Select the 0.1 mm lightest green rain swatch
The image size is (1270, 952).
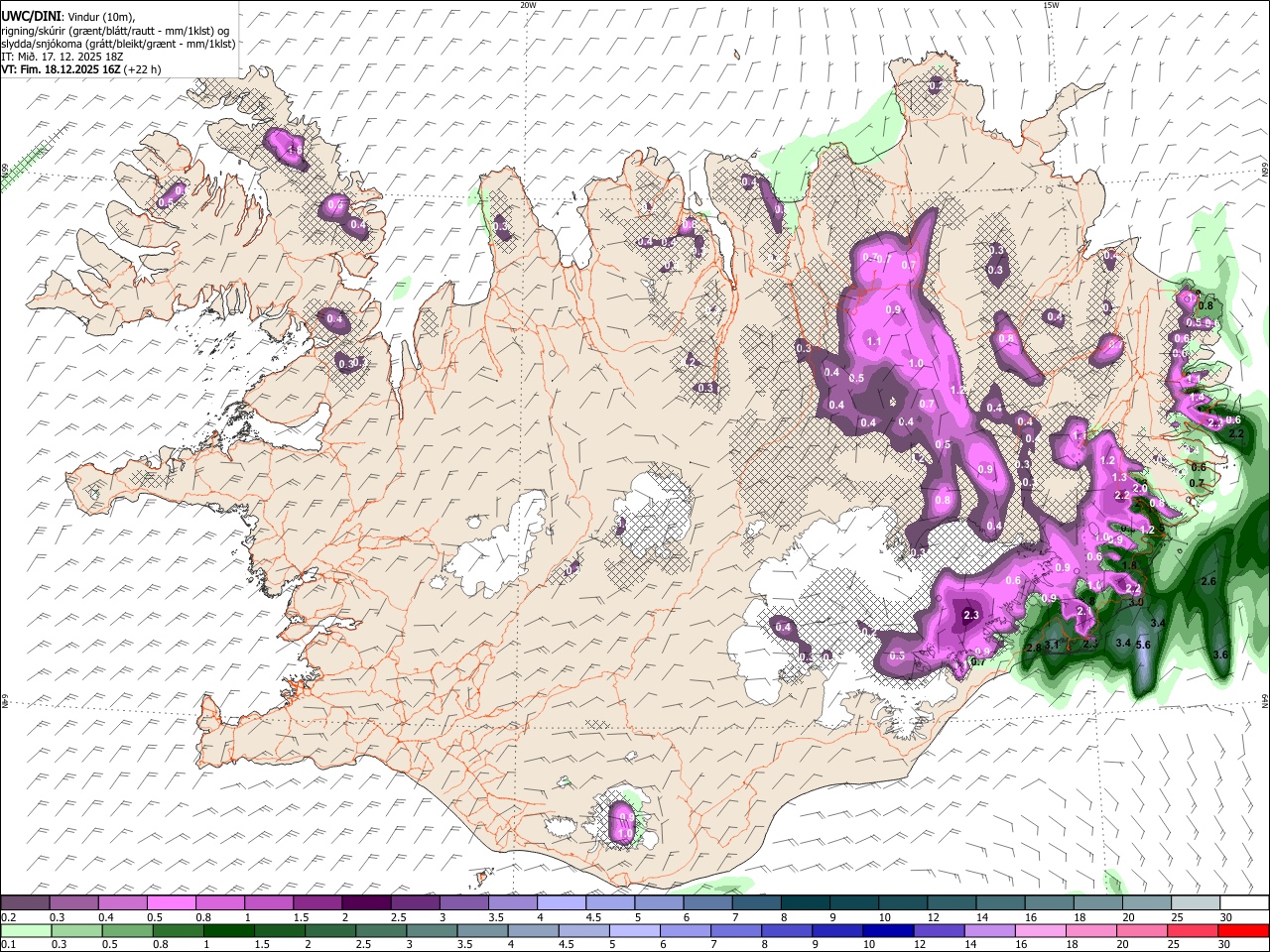(x=26, y=930)
